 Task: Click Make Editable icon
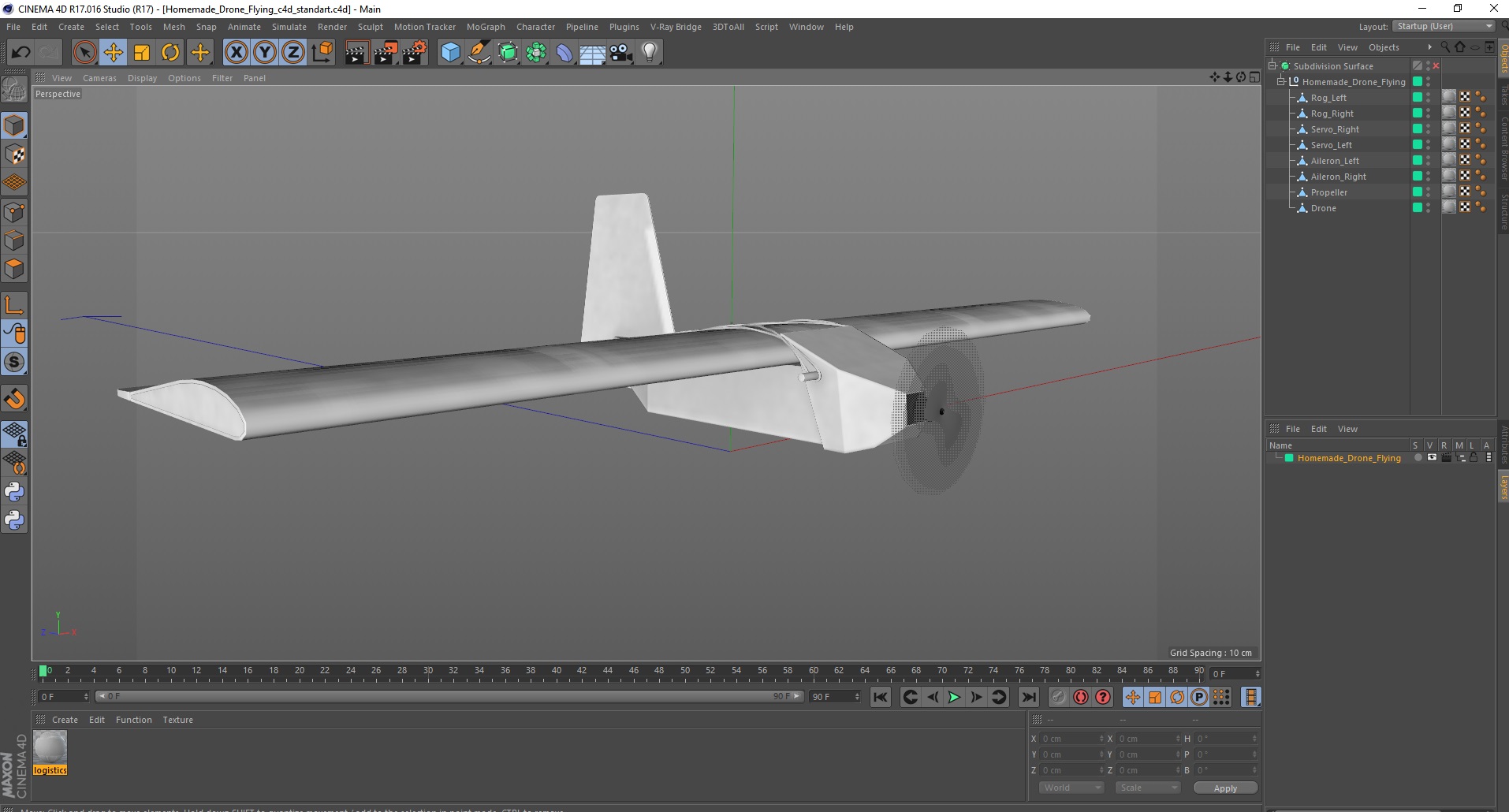click(14, 90)
